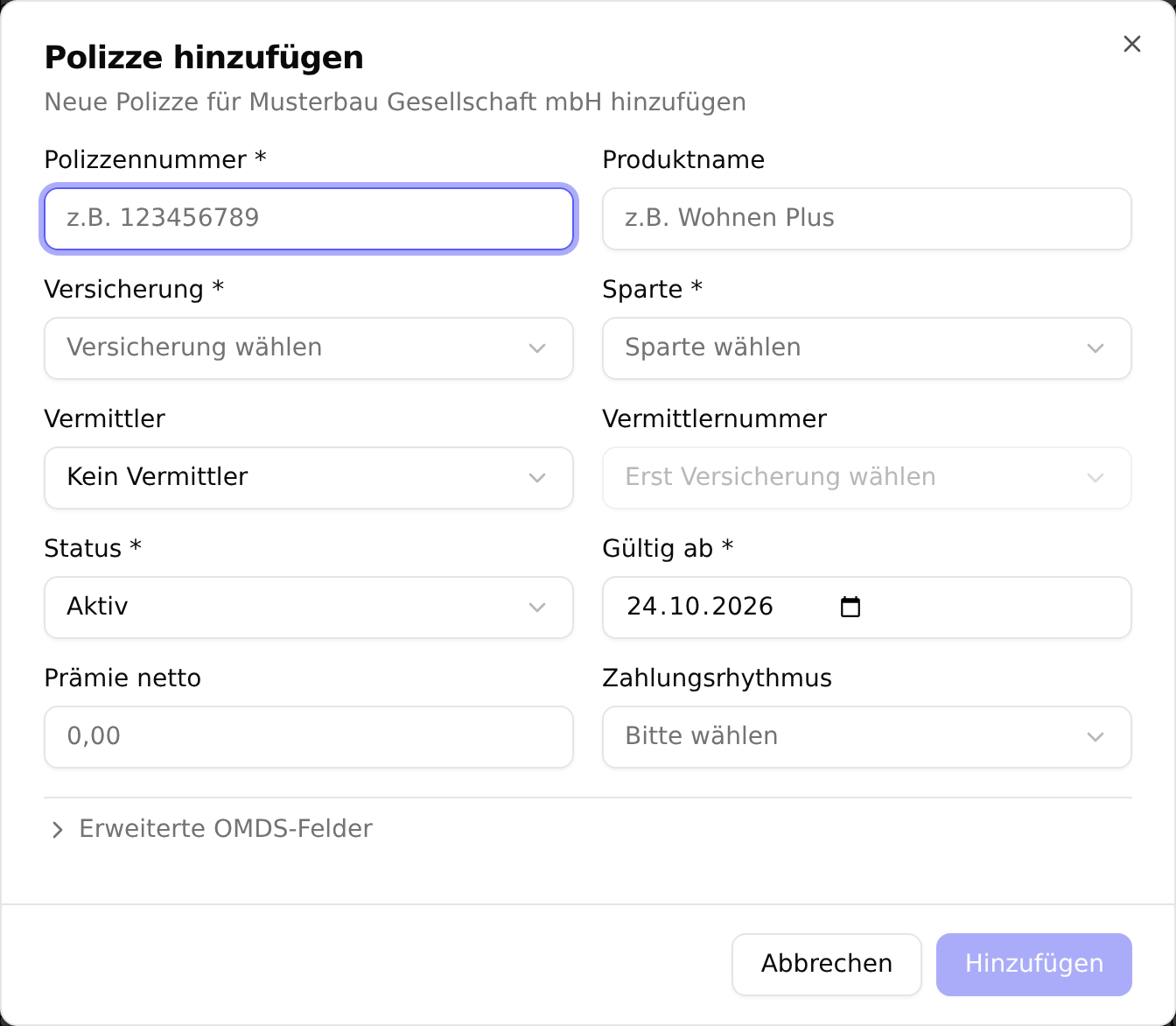Click the Polizze hinzufügen heading

[x=204, y=58]
